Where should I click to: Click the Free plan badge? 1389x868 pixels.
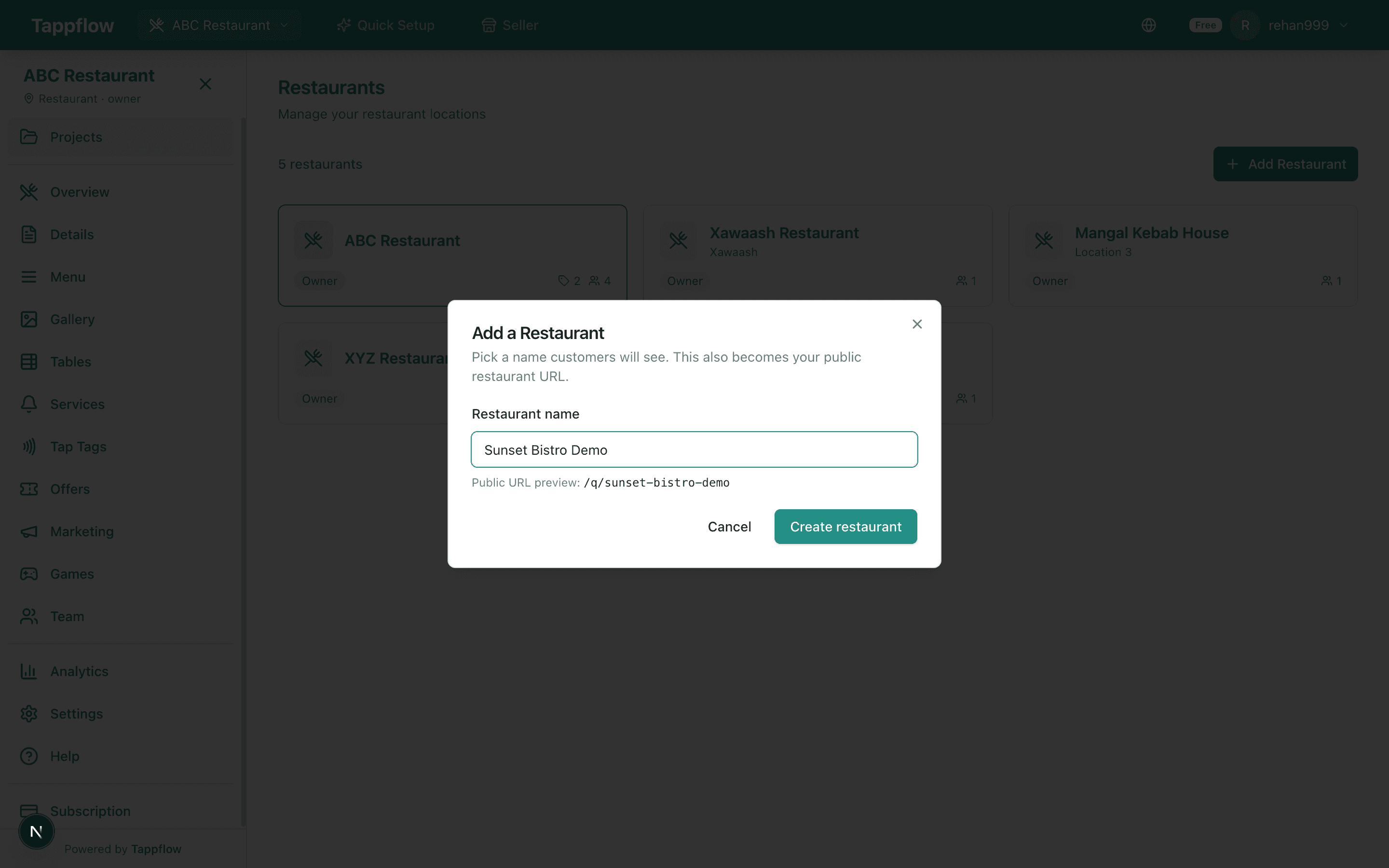[1205, 25]
